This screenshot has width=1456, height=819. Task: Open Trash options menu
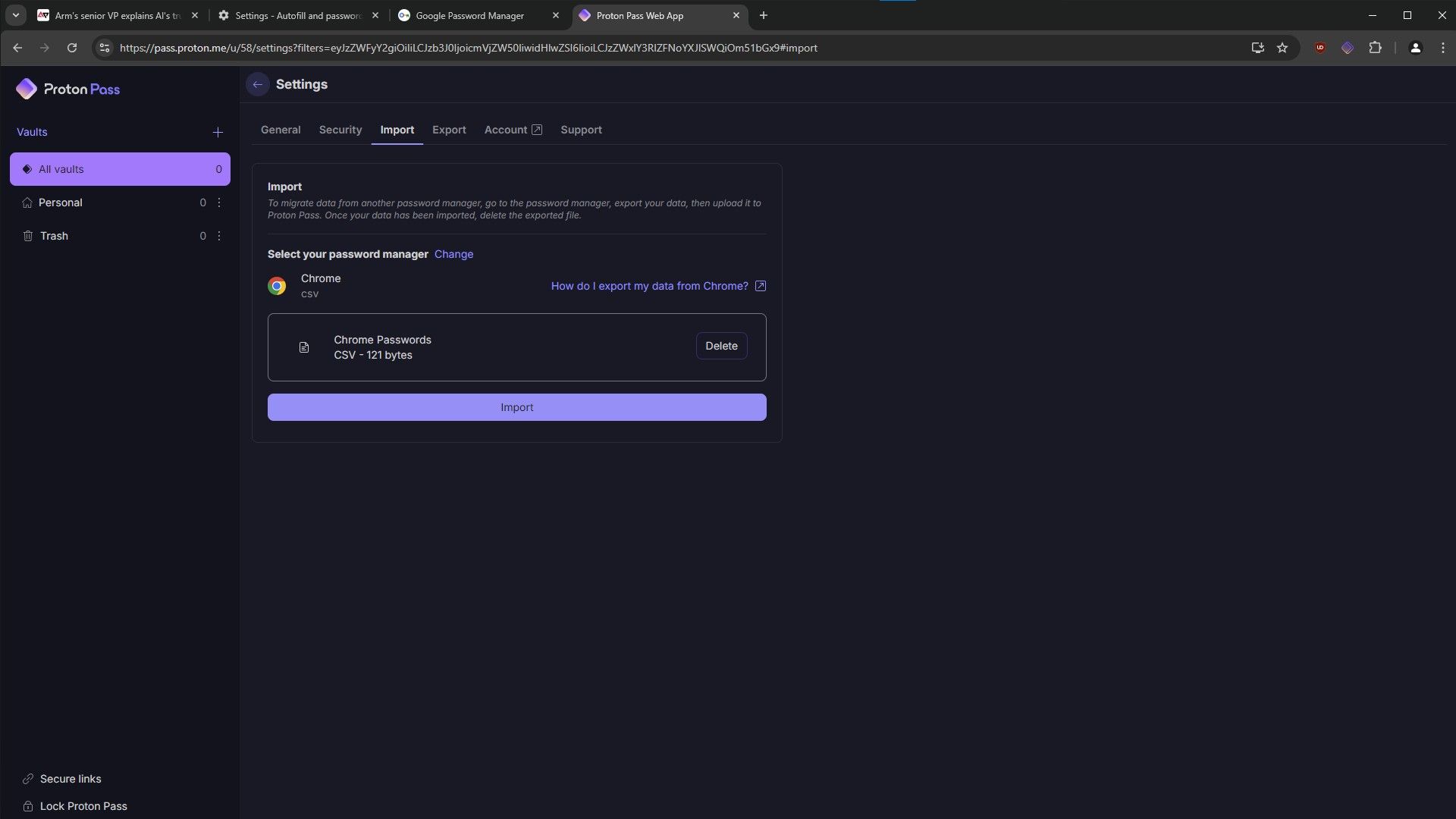(x=219, y=236)
